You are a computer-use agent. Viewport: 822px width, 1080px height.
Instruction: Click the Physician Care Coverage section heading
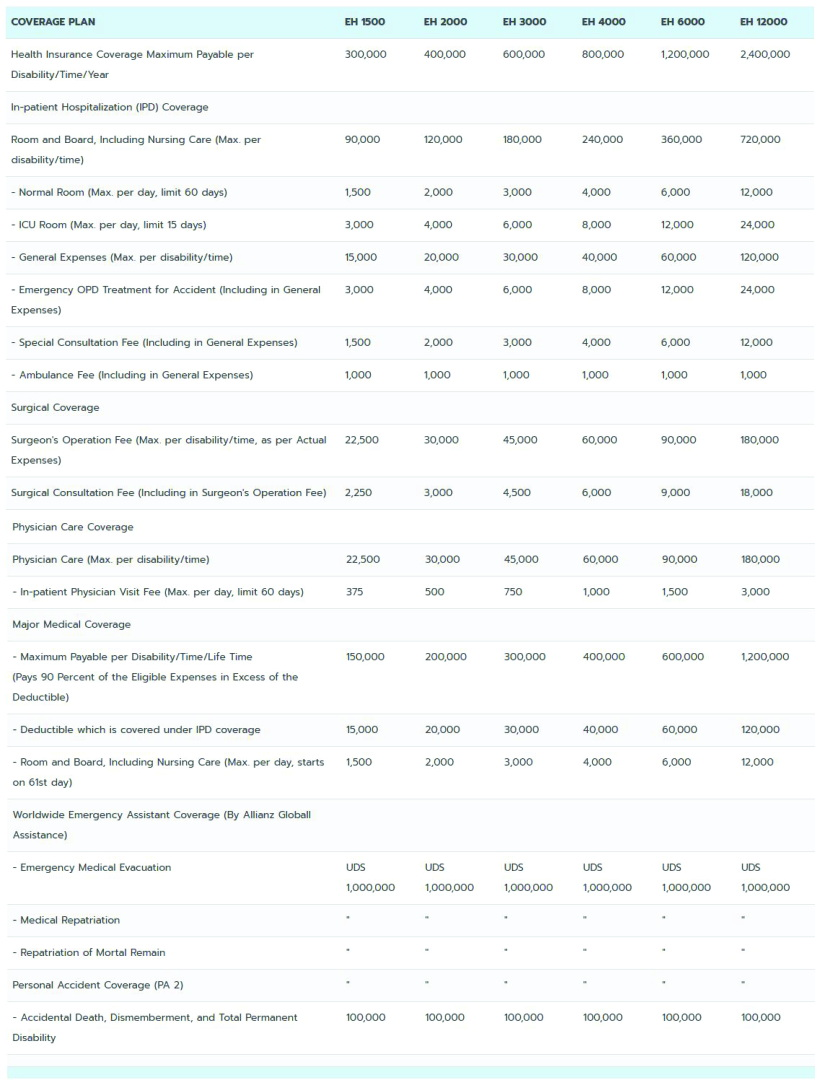click(73, 527)
